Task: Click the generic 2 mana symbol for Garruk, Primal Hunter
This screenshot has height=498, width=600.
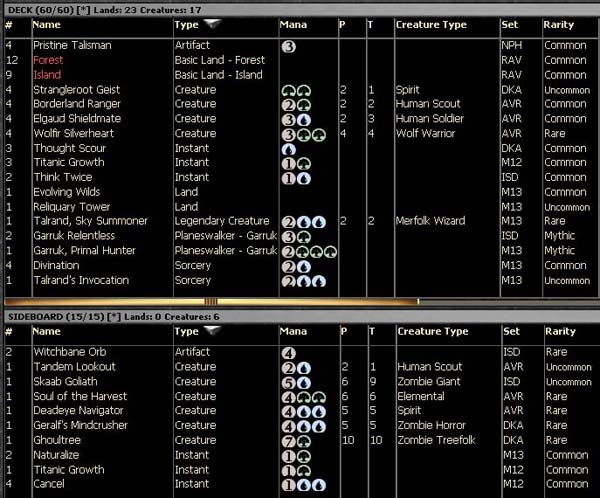Action: [289, 252]
